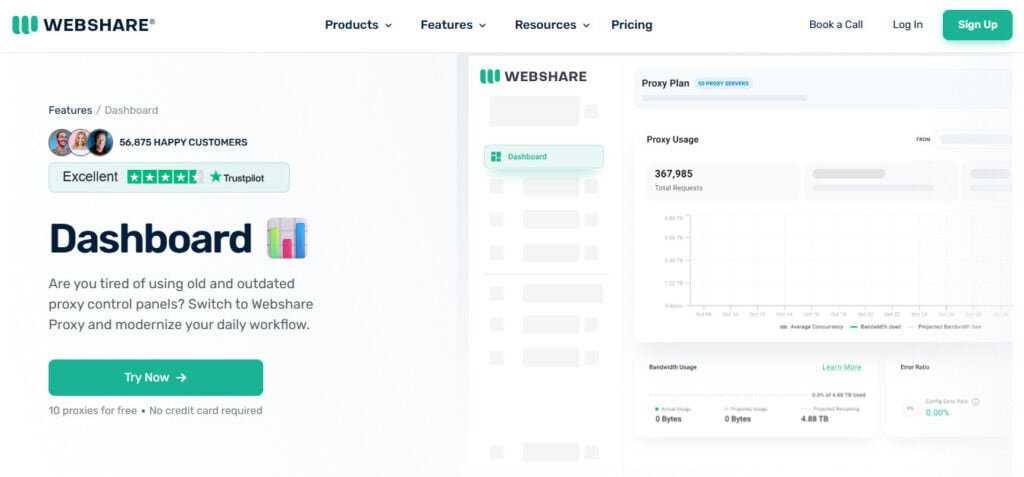Click the Average Concurrency legend entry

pos(812,326)
